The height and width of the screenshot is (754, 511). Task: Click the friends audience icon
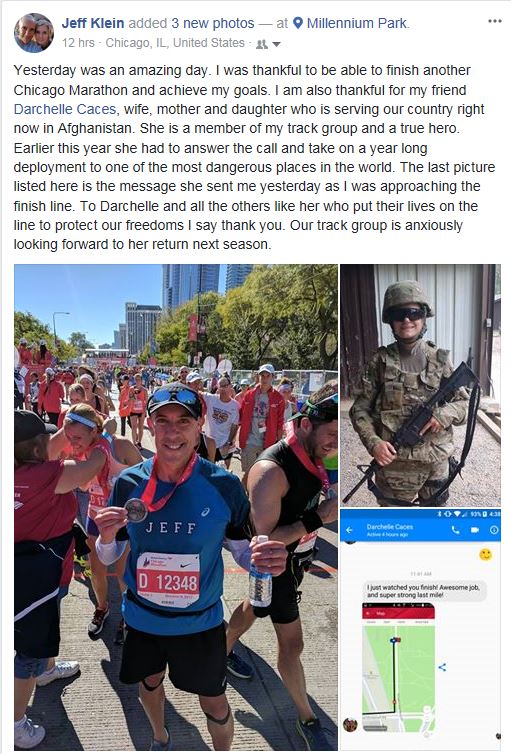pyautogui.click(x=262, y=44)
